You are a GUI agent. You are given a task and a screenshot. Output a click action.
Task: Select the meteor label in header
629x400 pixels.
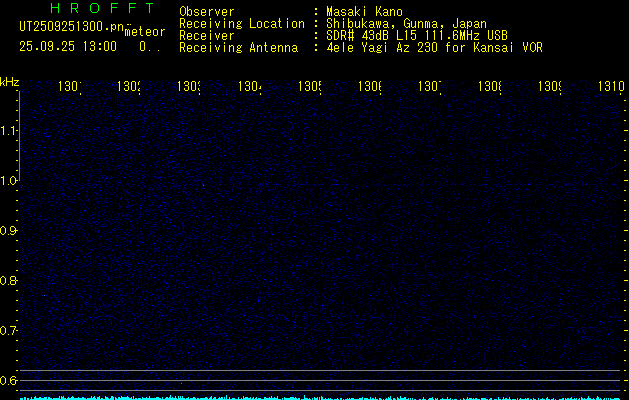point(145,32)
